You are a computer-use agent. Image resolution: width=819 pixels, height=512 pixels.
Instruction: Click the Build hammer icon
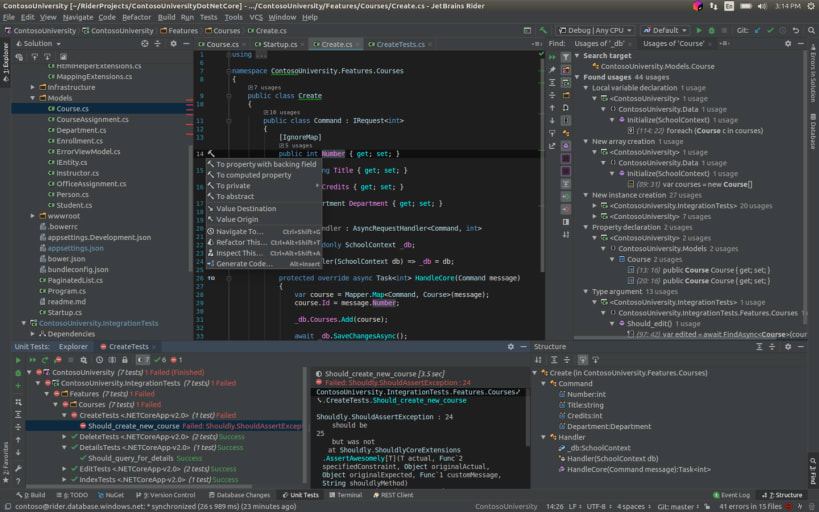[x=543, y=30]
